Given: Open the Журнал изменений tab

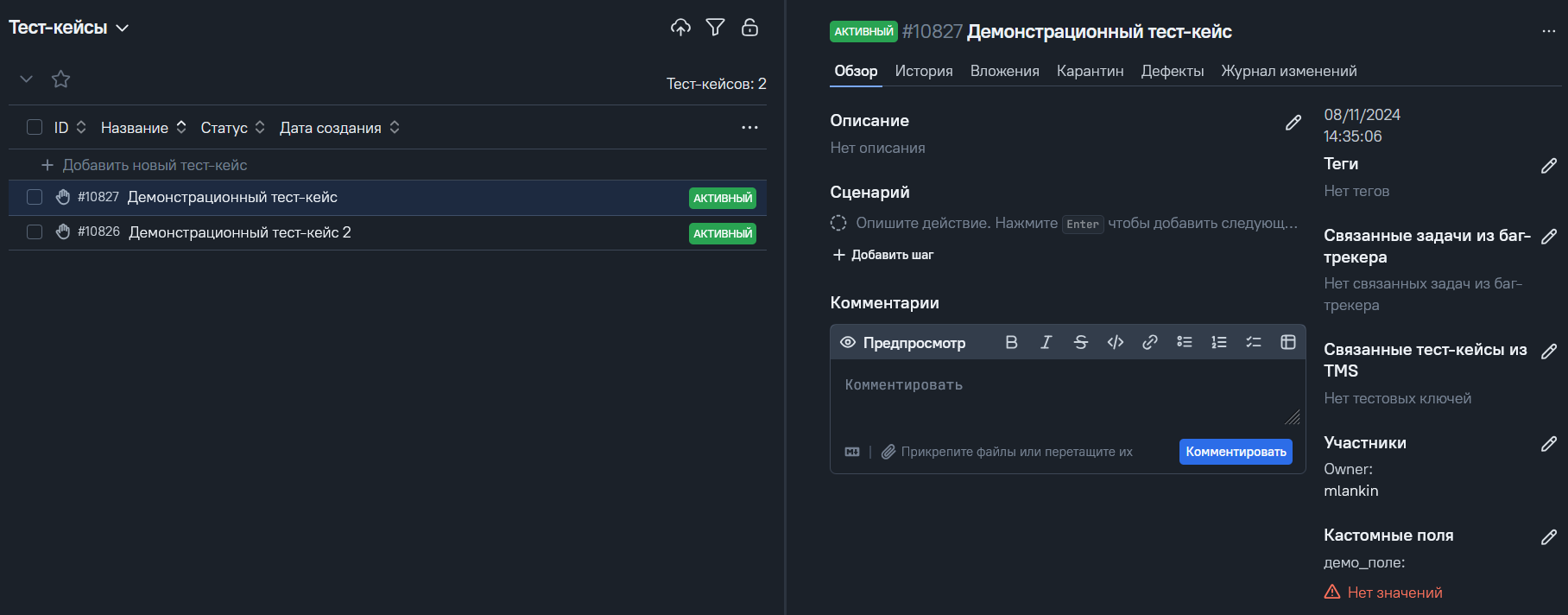Looking at the screenshot, I should [1288, 71].
